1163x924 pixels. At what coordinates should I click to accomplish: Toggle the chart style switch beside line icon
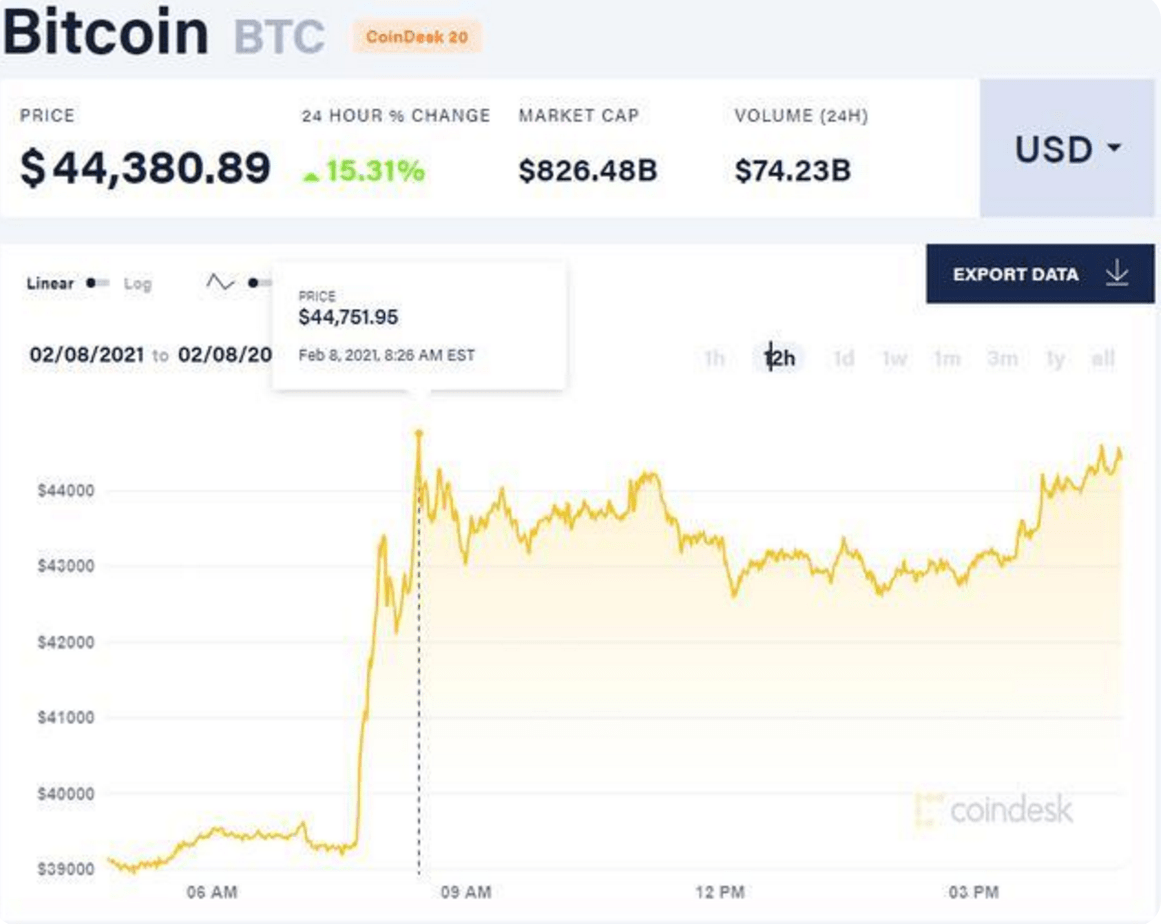click(260, 283)
